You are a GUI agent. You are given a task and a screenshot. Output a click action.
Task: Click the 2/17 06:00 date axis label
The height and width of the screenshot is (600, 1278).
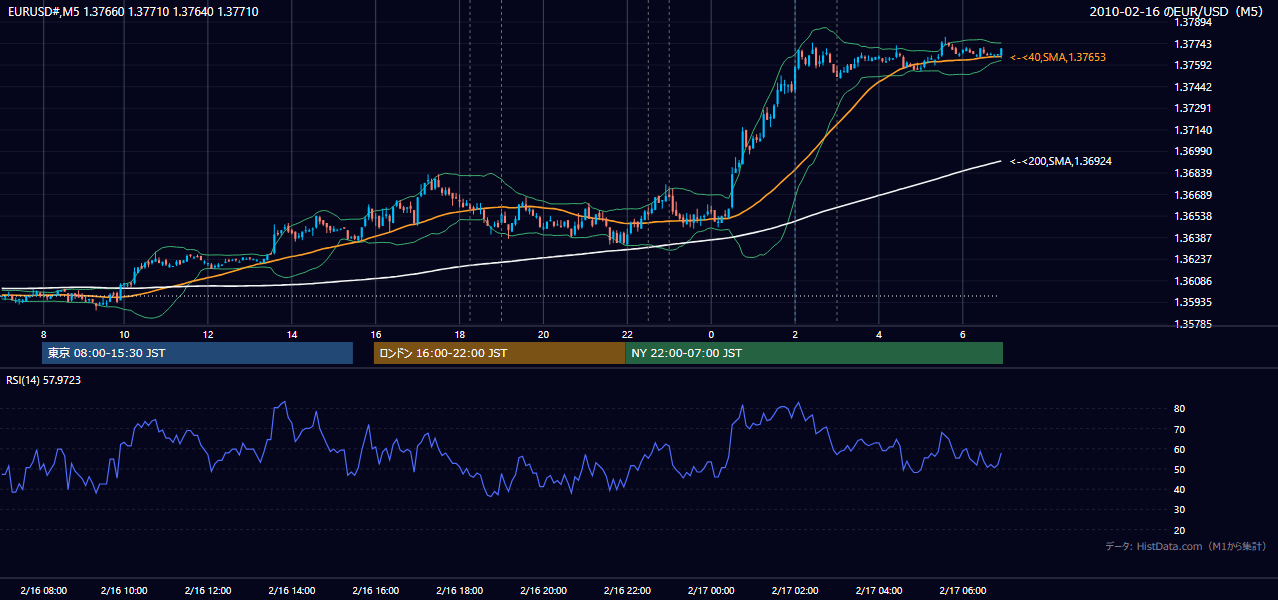pyautogui.click(x=962, y=590)
